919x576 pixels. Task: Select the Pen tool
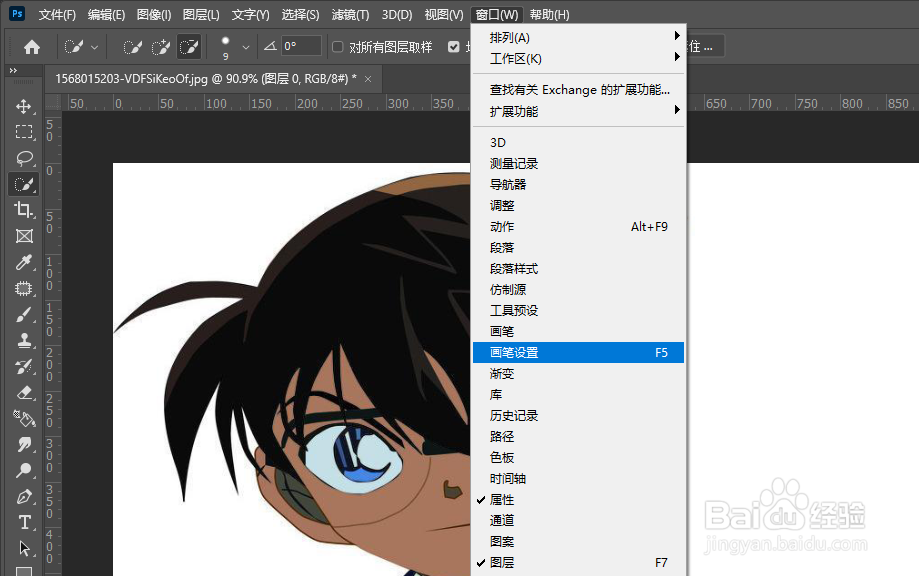click(24, 496)
